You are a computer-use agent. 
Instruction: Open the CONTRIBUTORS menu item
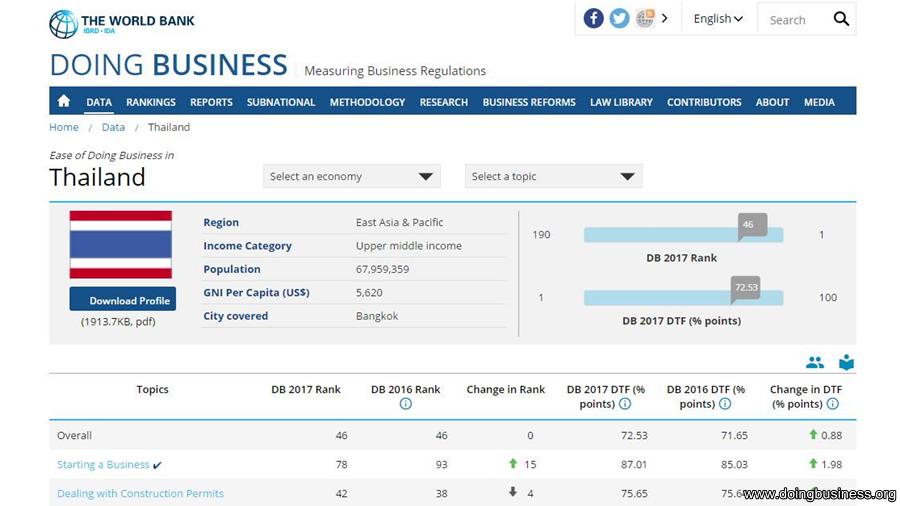pyautogui.click(x=704, y=102)
